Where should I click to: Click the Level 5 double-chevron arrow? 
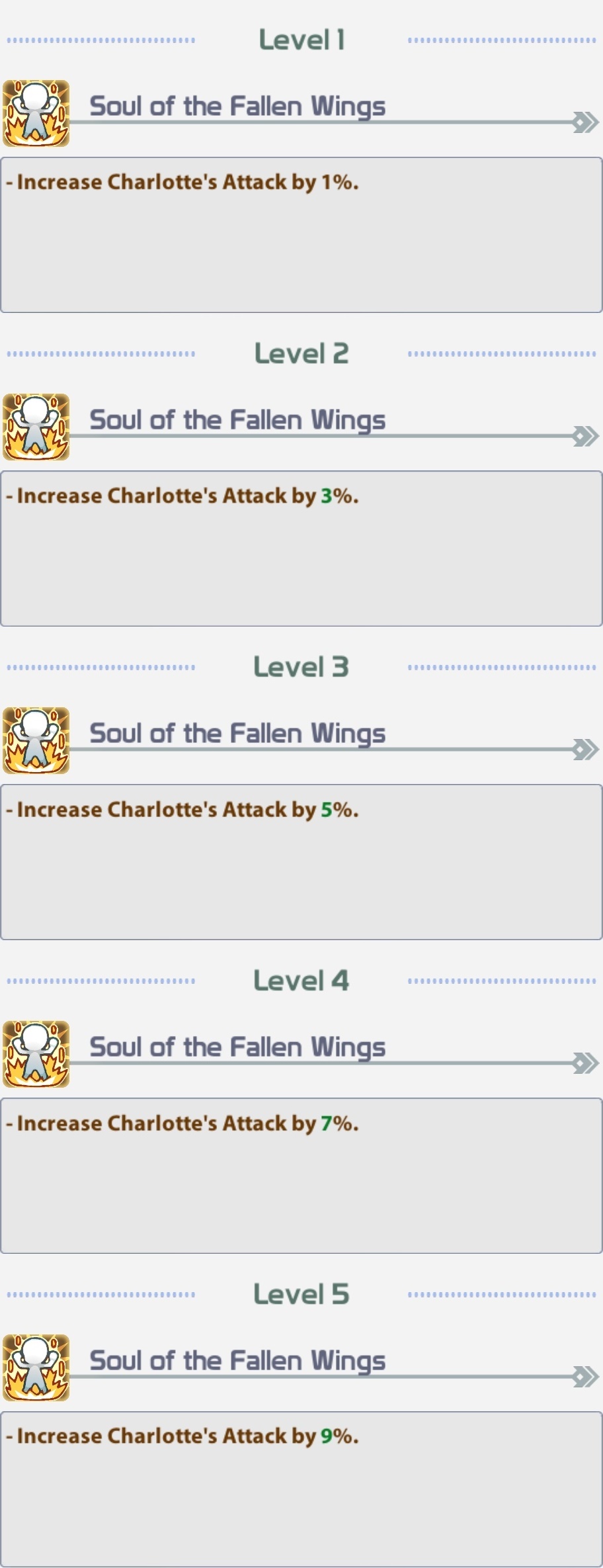(x=586, y=1377)
